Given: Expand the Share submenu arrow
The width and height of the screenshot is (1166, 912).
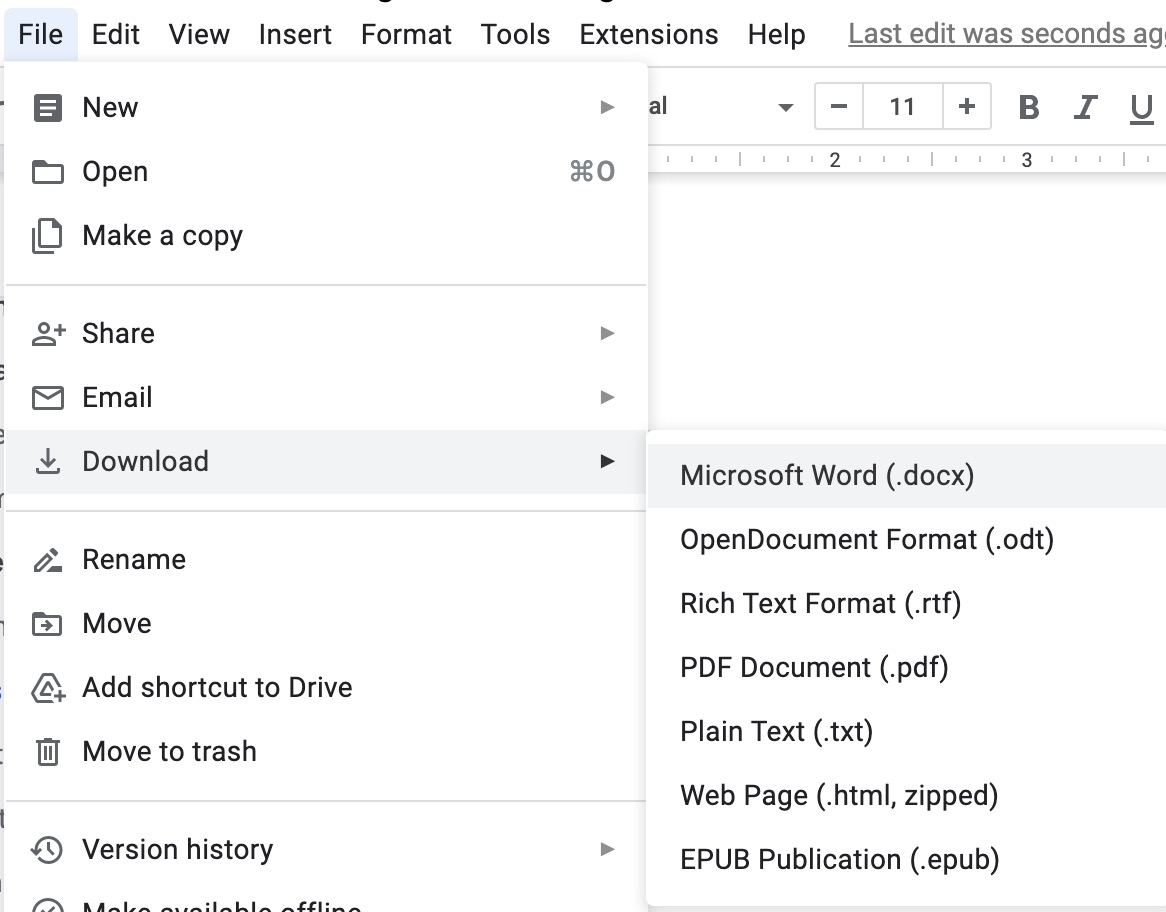Looking at the screenshot, I should pos(608,332).
